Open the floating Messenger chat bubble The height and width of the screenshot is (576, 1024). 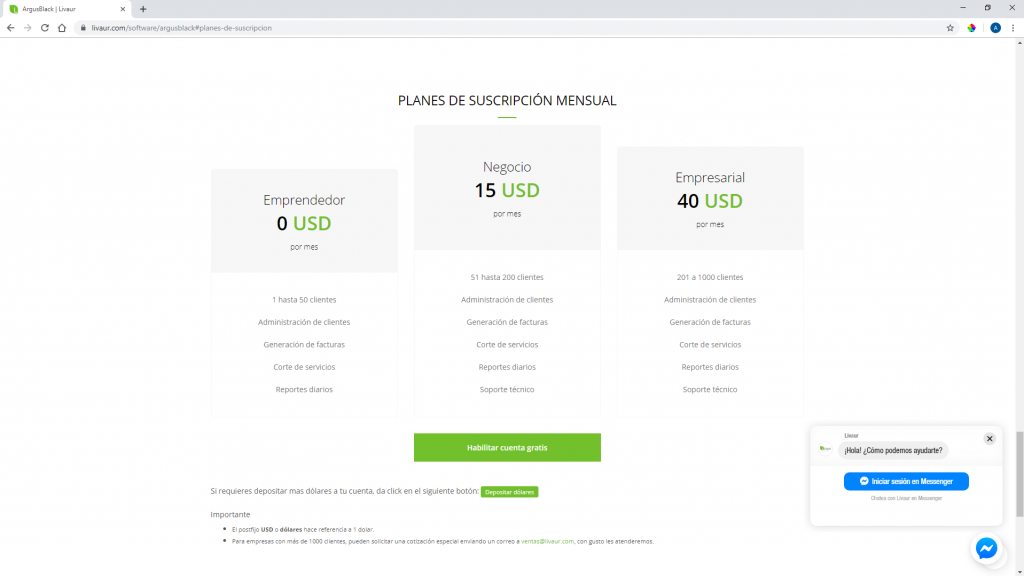(986, 548)
